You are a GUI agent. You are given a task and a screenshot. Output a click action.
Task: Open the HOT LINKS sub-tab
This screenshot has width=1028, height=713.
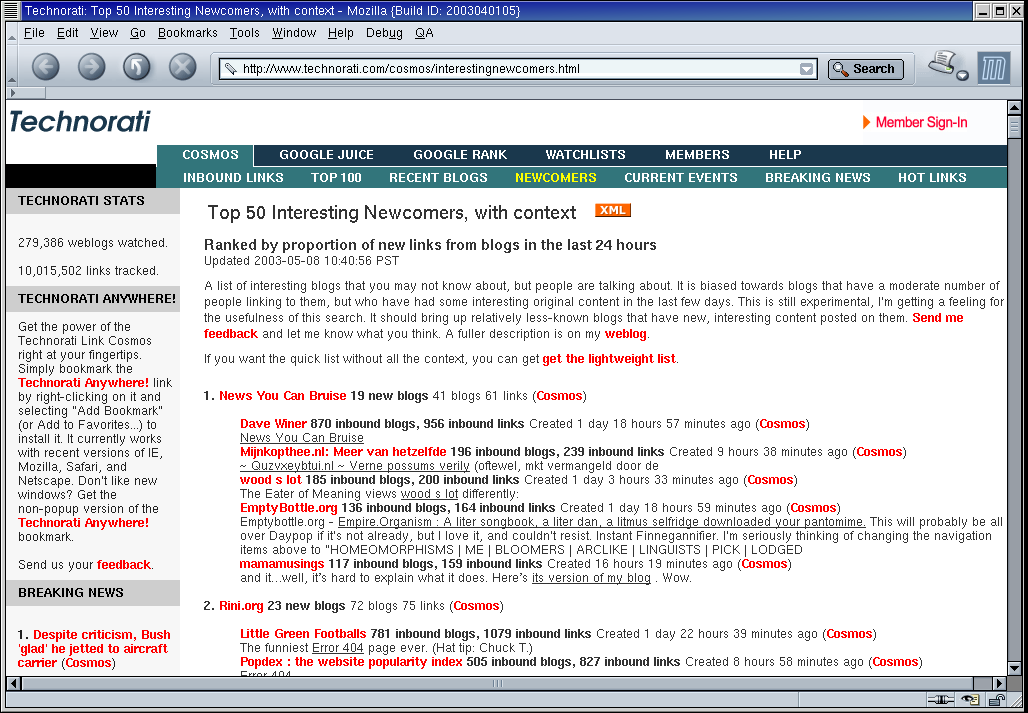[x=932, y=178]
